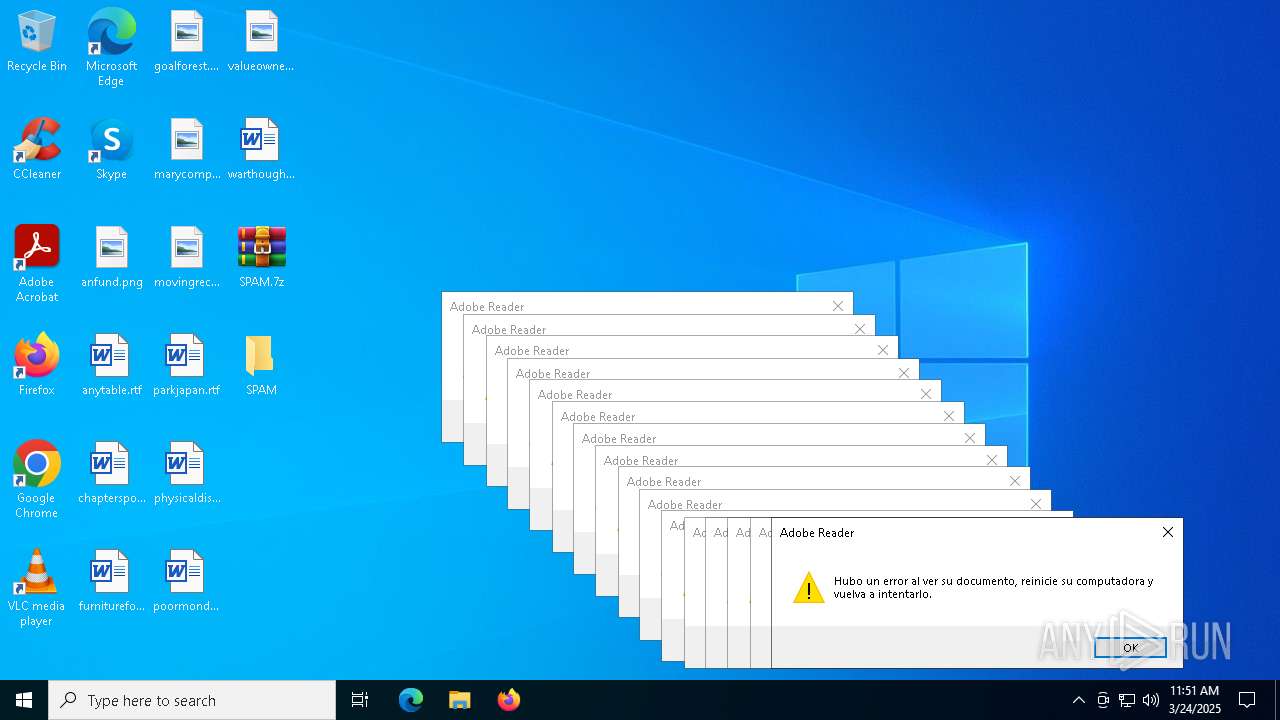Open Firefox from the taskbar
This screenshot has width=1280, height=720.
point(508,700)
